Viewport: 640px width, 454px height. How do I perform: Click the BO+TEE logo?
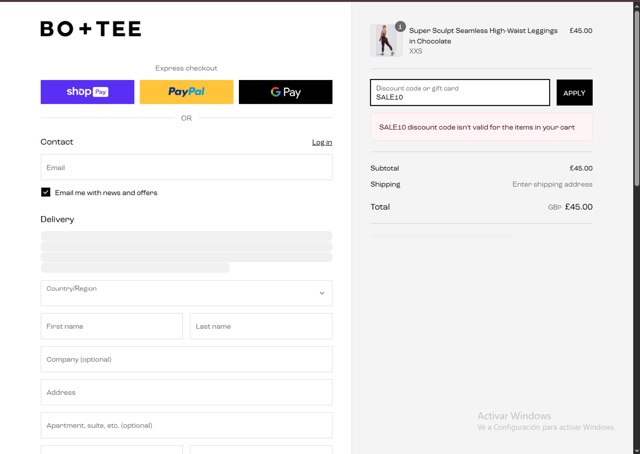tap(91, 29)
